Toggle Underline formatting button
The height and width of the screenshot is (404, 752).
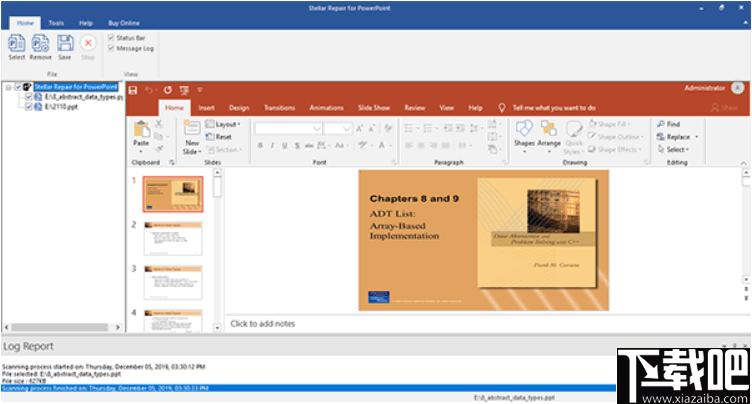point(284,145)
